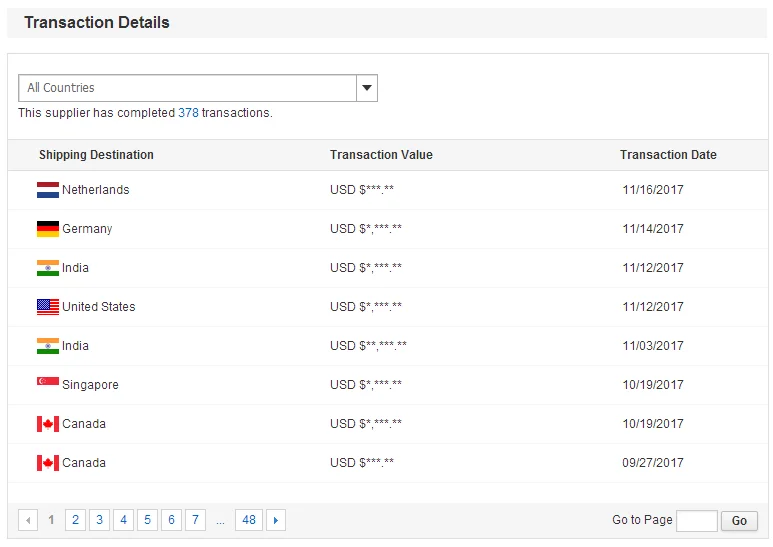Screen dimensions: 773x547
Task: Click the Netherlands flag icon
Action: 48,190
